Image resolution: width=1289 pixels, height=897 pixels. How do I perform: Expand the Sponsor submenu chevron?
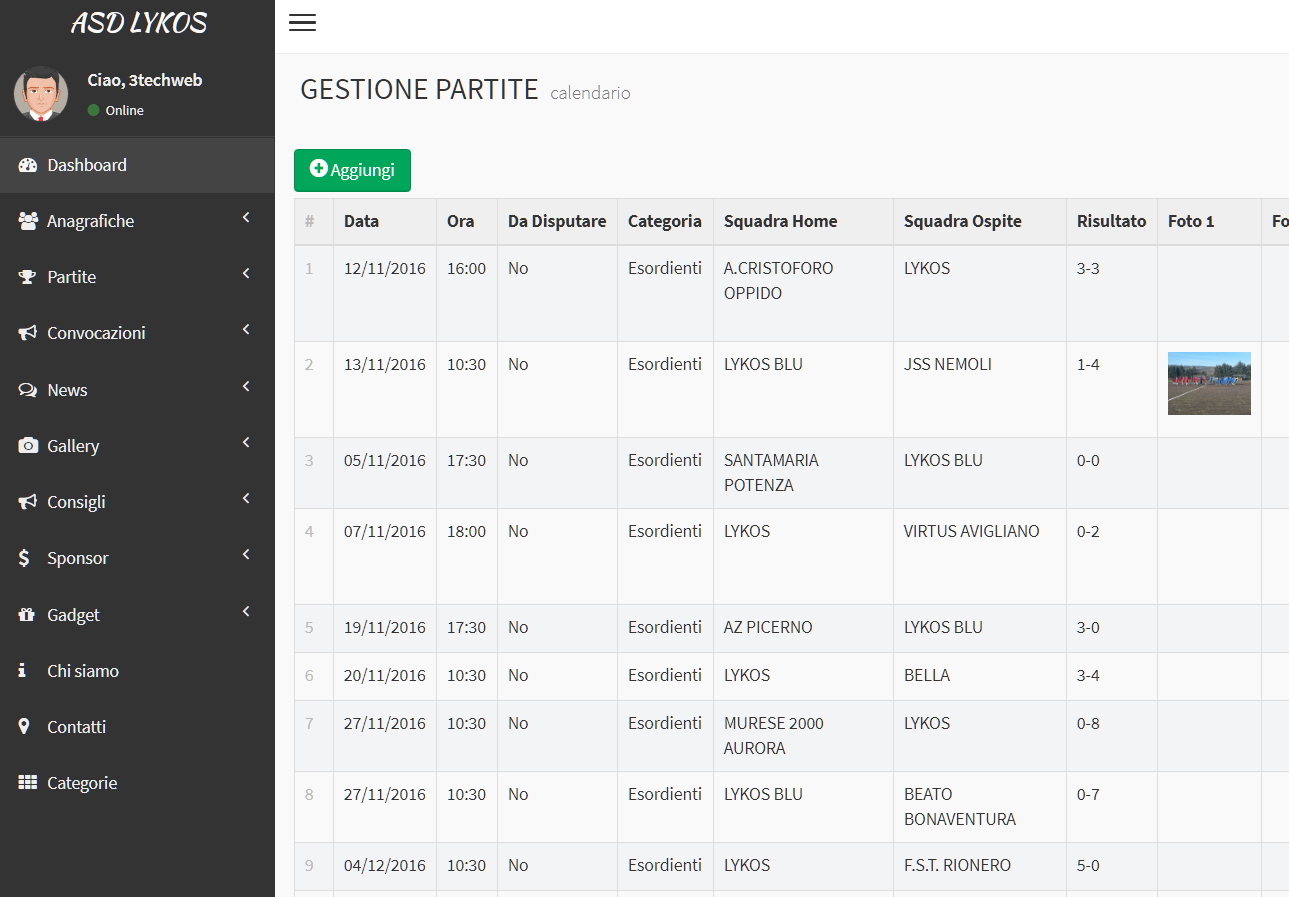pyautogui.click(x=246, y=555)
